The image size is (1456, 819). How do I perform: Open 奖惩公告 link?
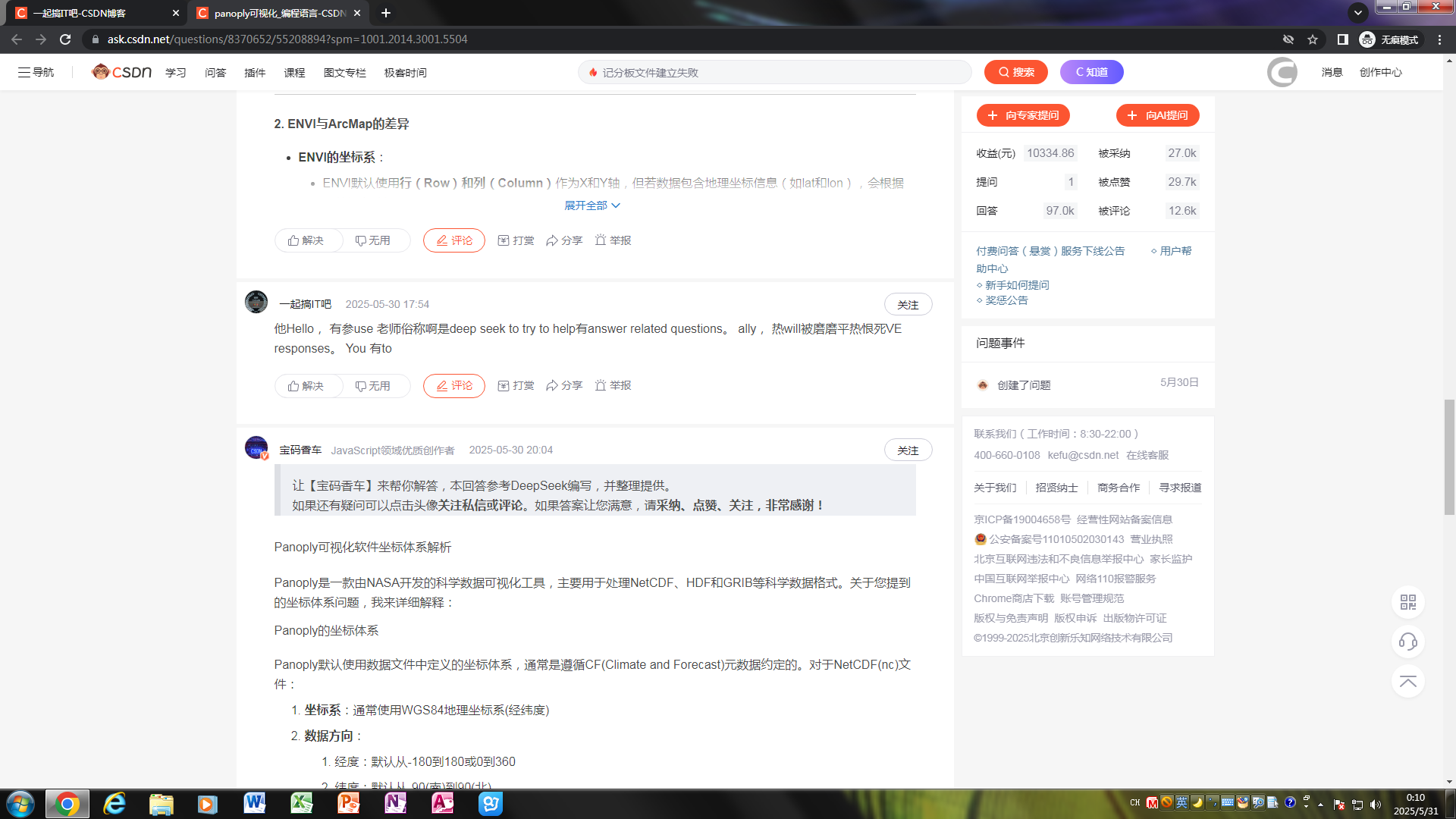tap(1006, 300)
